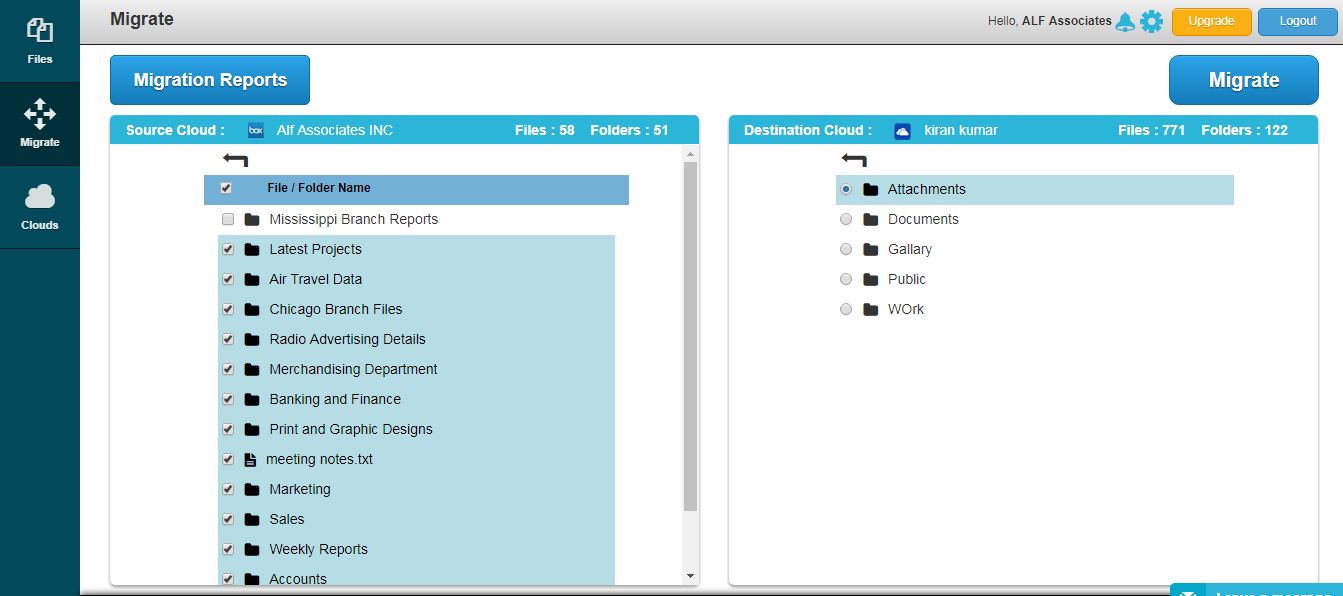Click the meeting notes.txt file icon
1343x596 pixels.
(x=251, y=460)
